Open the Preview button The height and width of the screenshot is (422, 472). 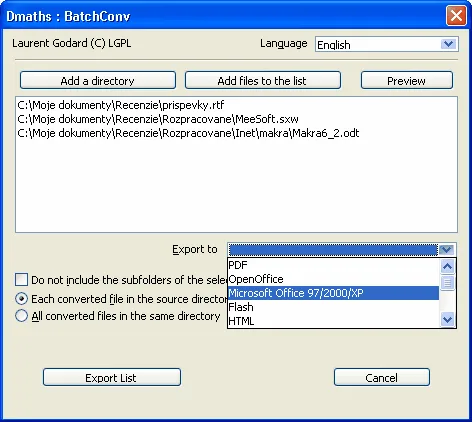407,80
